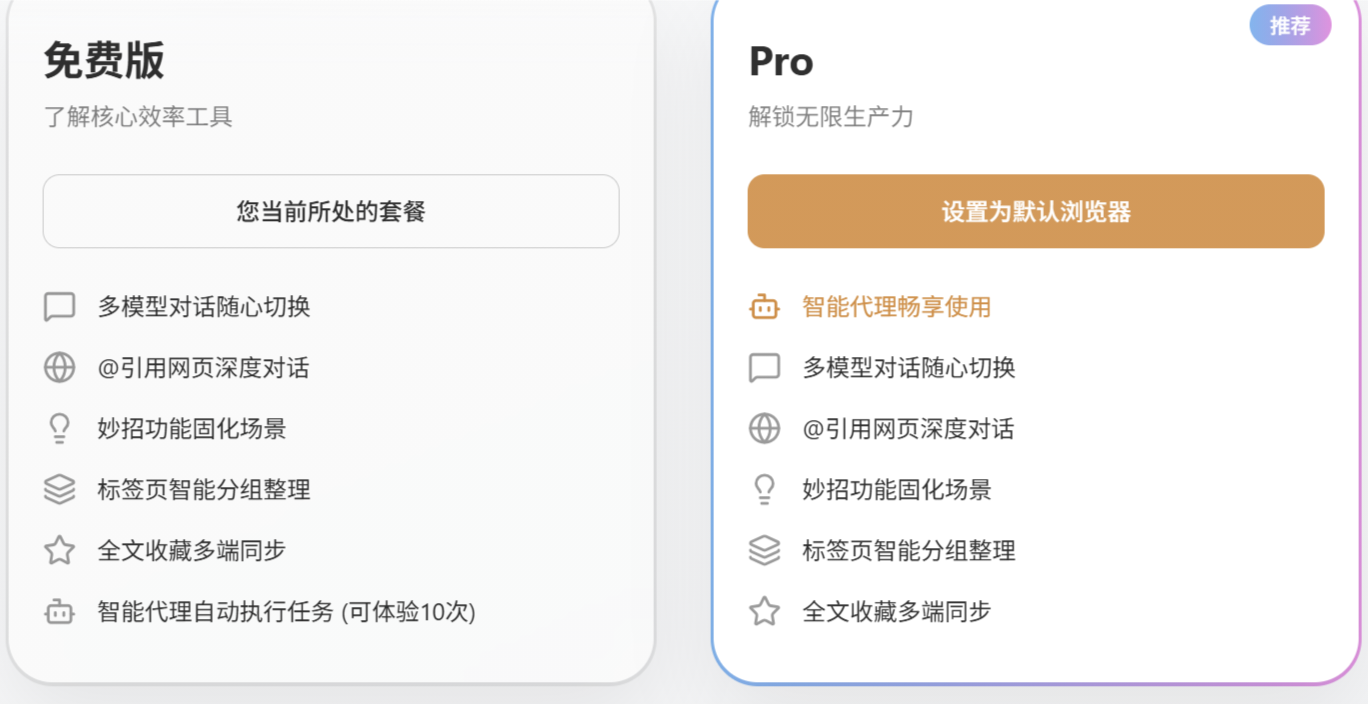Click the star icon in the 免费版 list
1368x704 pixels.
60,551
